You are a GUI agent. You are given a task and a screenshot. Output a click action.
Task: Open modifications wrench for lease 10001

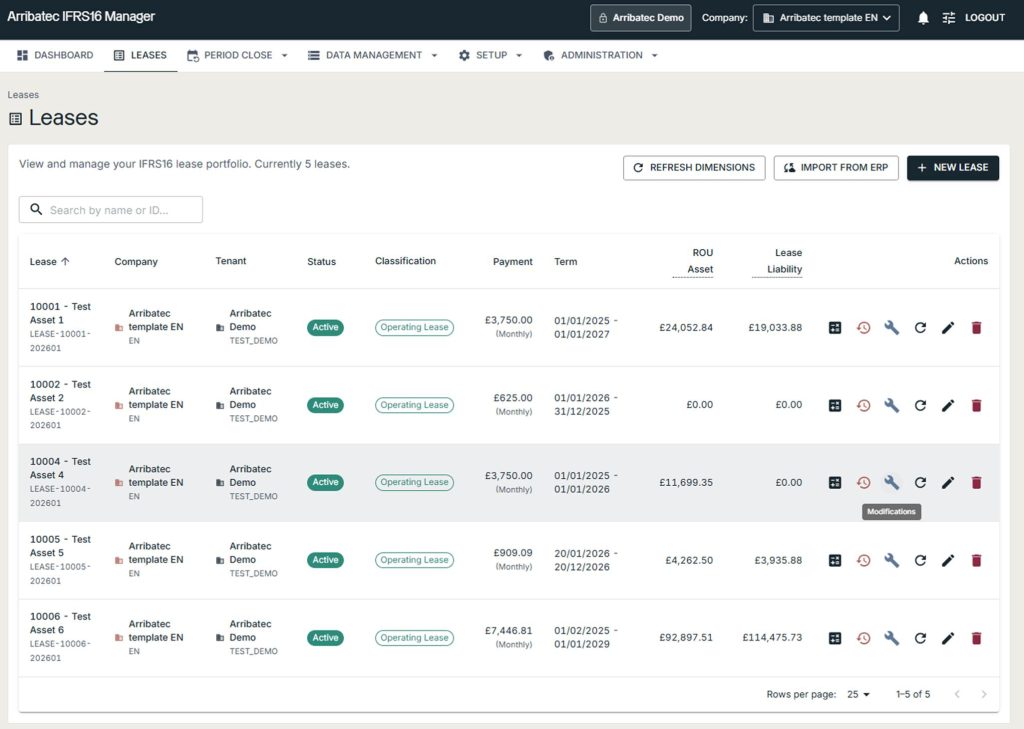pos(891,328)
